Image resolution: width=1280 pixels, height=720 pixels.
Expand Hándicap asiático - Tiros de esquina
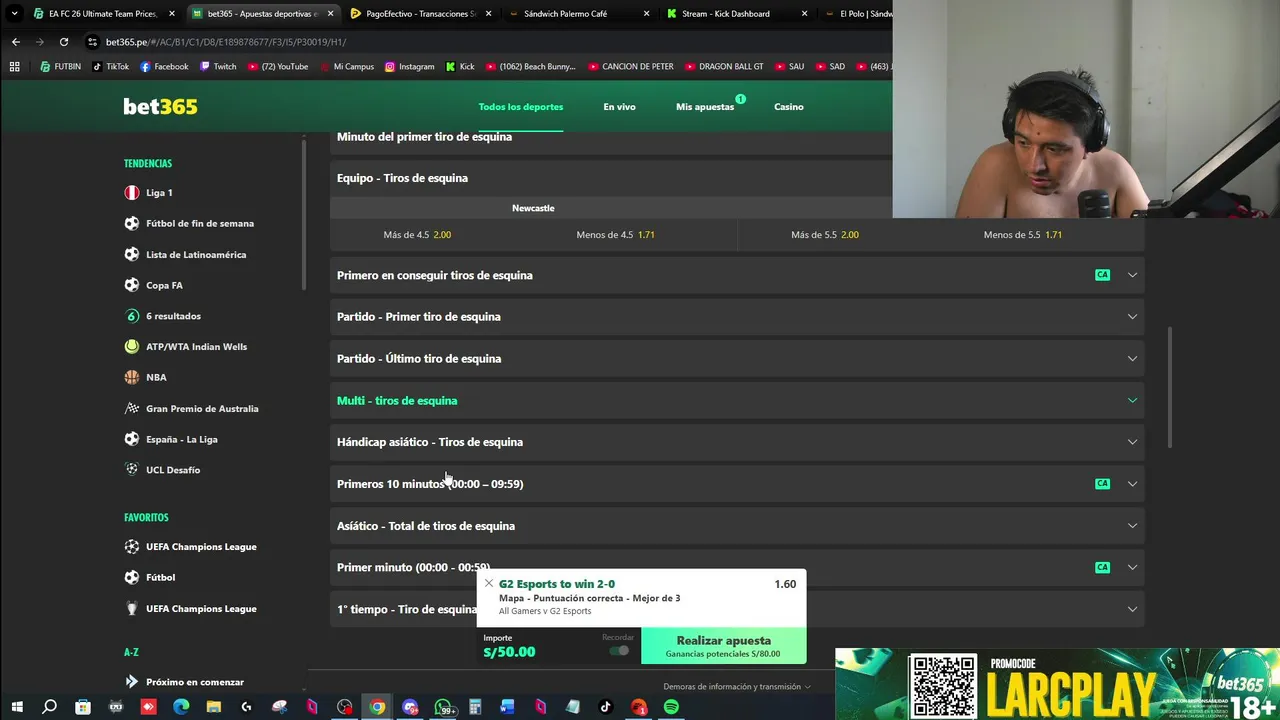coord(737,442)
